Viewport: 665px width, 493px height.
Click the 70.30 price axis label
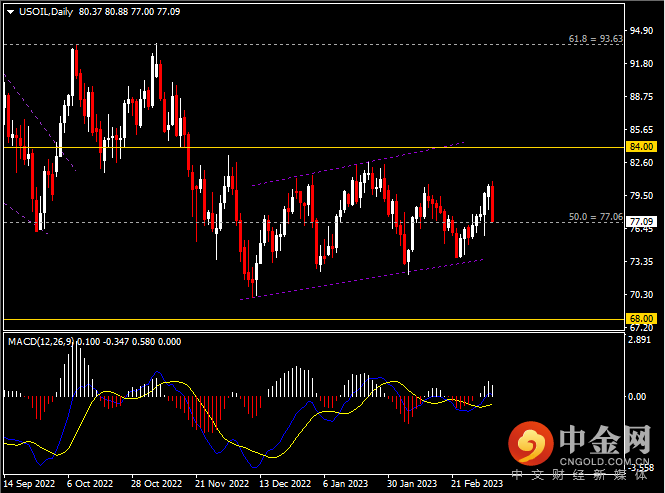pos(641,294)
